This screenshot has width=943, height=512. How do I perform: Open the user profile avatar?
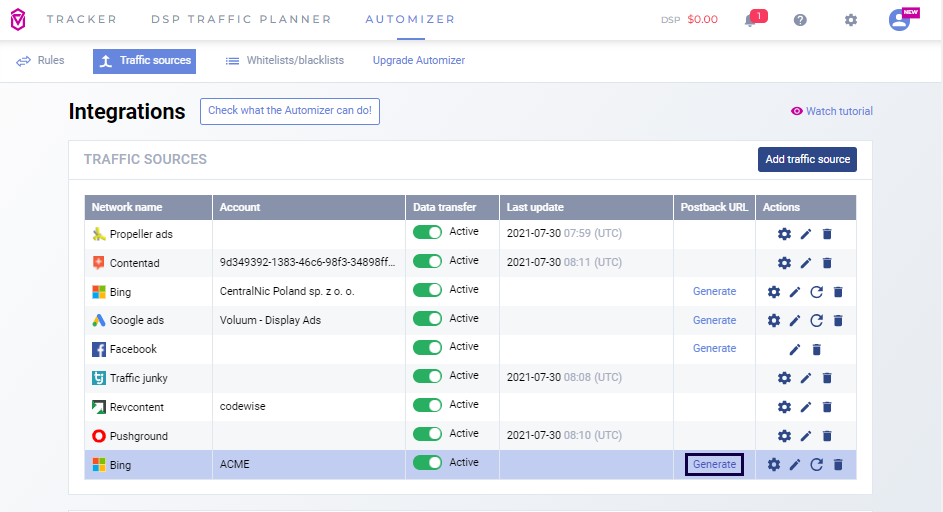click(x=899, y=20)
